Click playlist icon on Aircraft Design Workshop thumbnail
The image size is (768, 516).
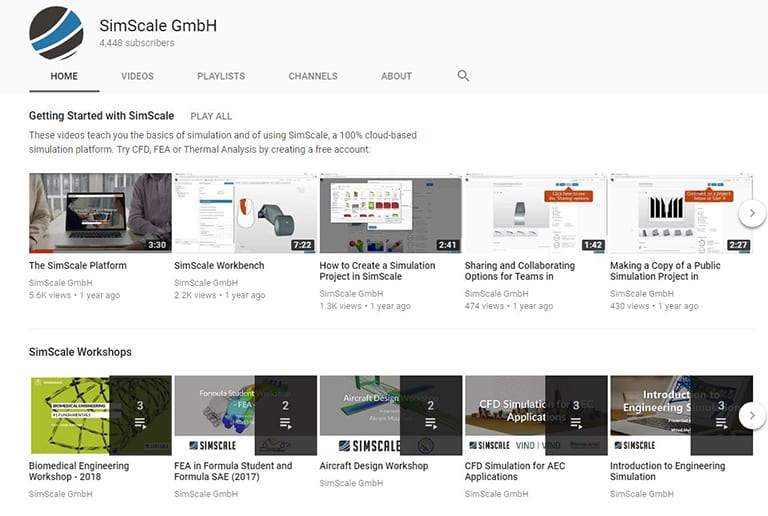(431, 423)
